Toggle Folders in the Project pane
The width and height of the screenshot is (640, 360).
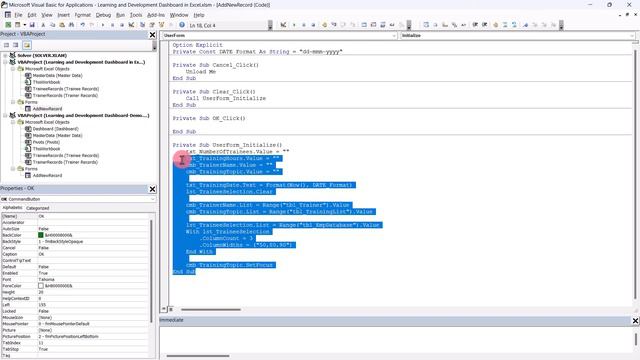[x=27, y=45]
